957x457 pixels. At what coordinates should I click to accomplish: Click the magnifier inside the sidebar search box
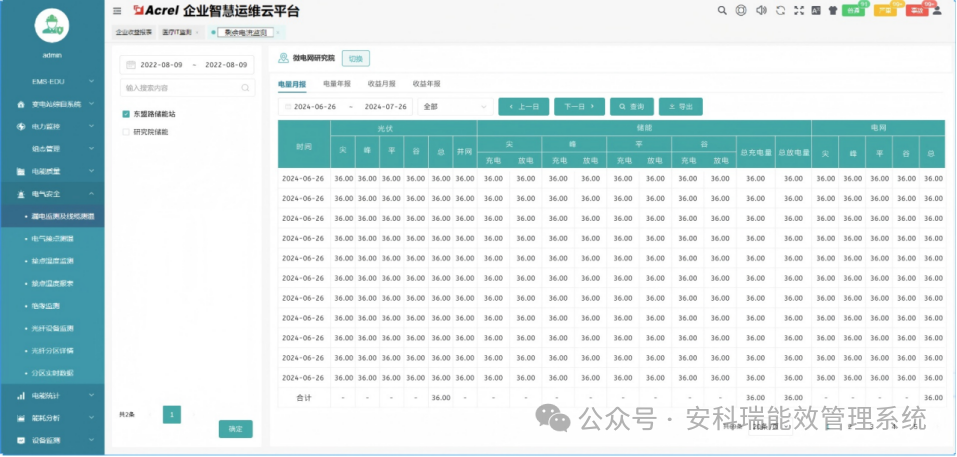pyautogui.click(x=245, y=88)
